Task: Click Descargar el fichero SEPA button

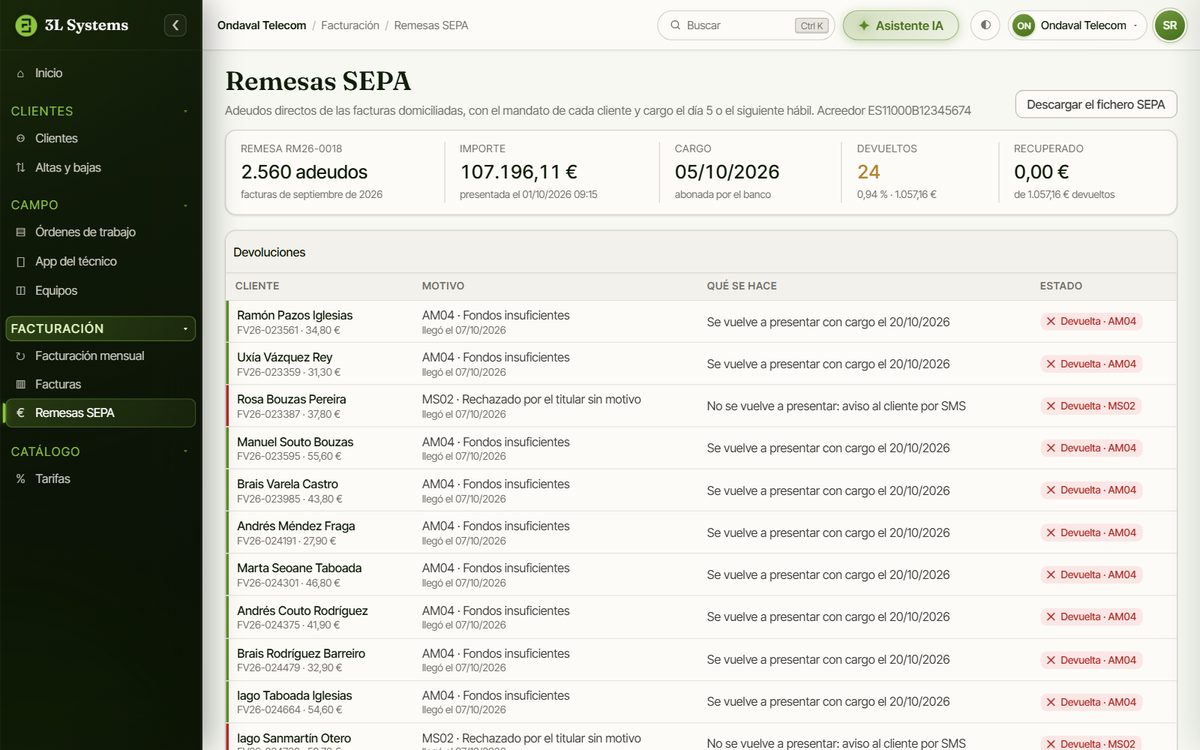Action: [1096, 104]
